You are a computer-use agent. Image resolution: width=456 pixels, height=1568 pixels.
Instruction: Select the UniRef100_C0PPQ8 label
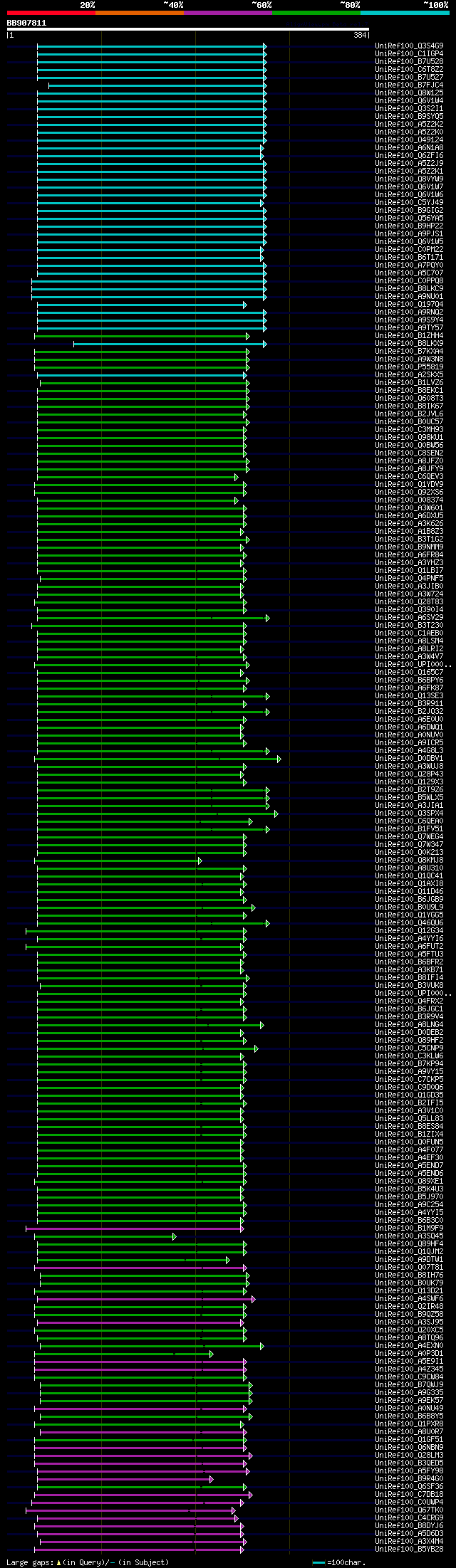click(409, 281)
